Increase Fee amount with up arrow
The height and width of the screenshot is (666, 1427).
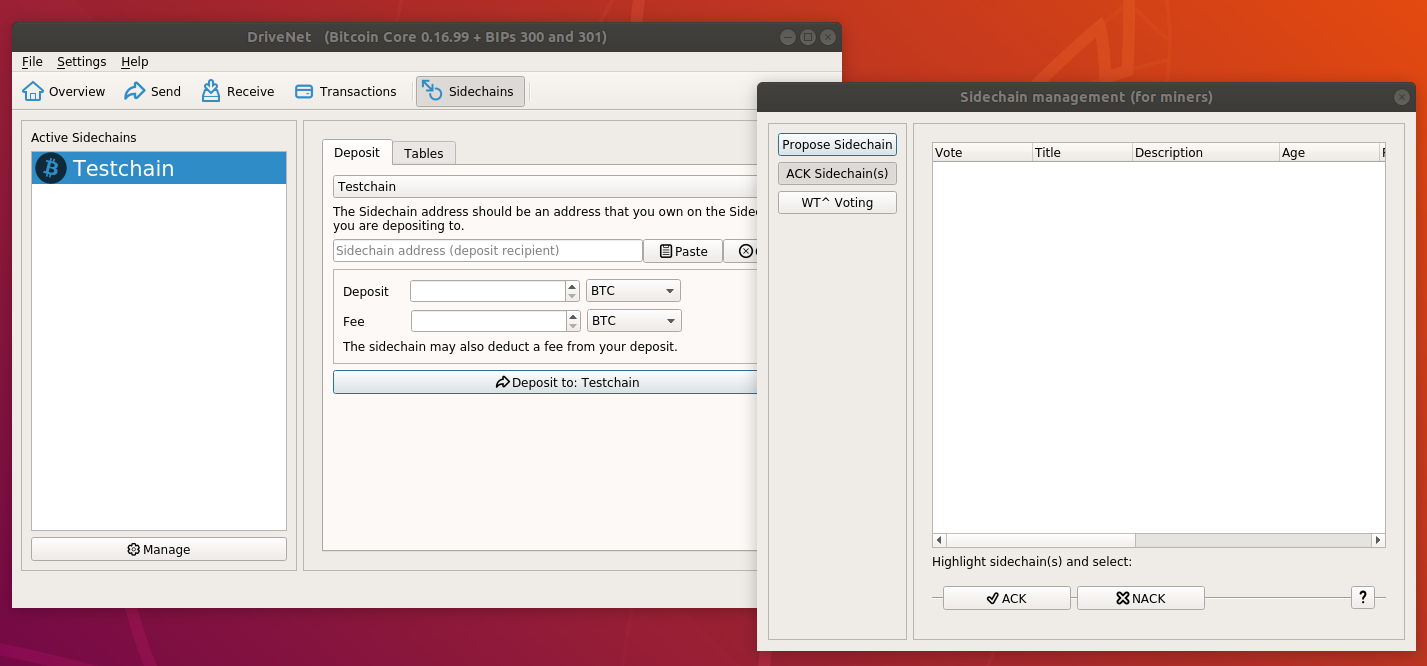coord(573,316)
